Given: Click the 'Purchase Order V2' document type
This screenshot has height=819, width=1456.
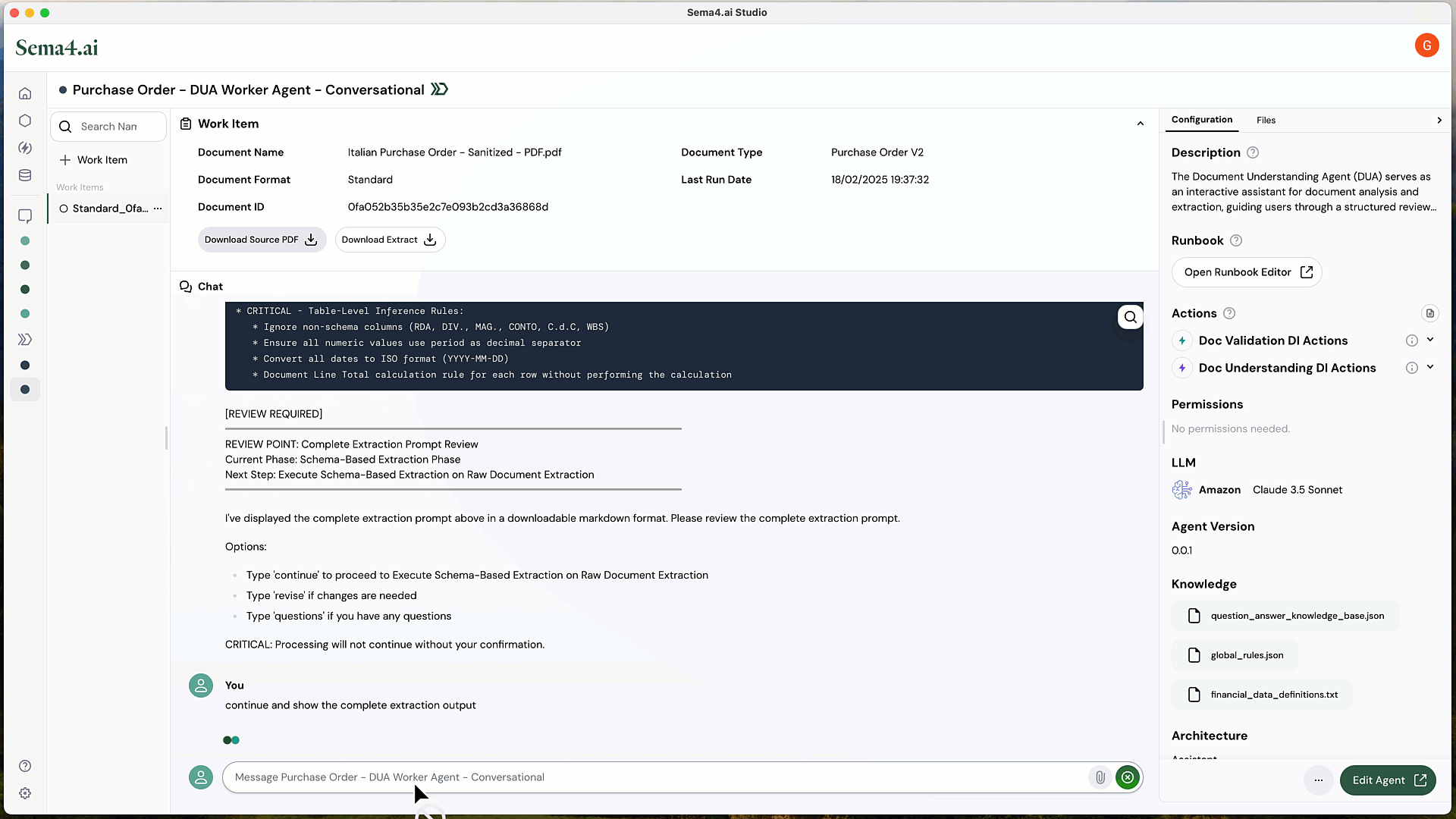Looking at the screenshot, I should coord(877,152).
